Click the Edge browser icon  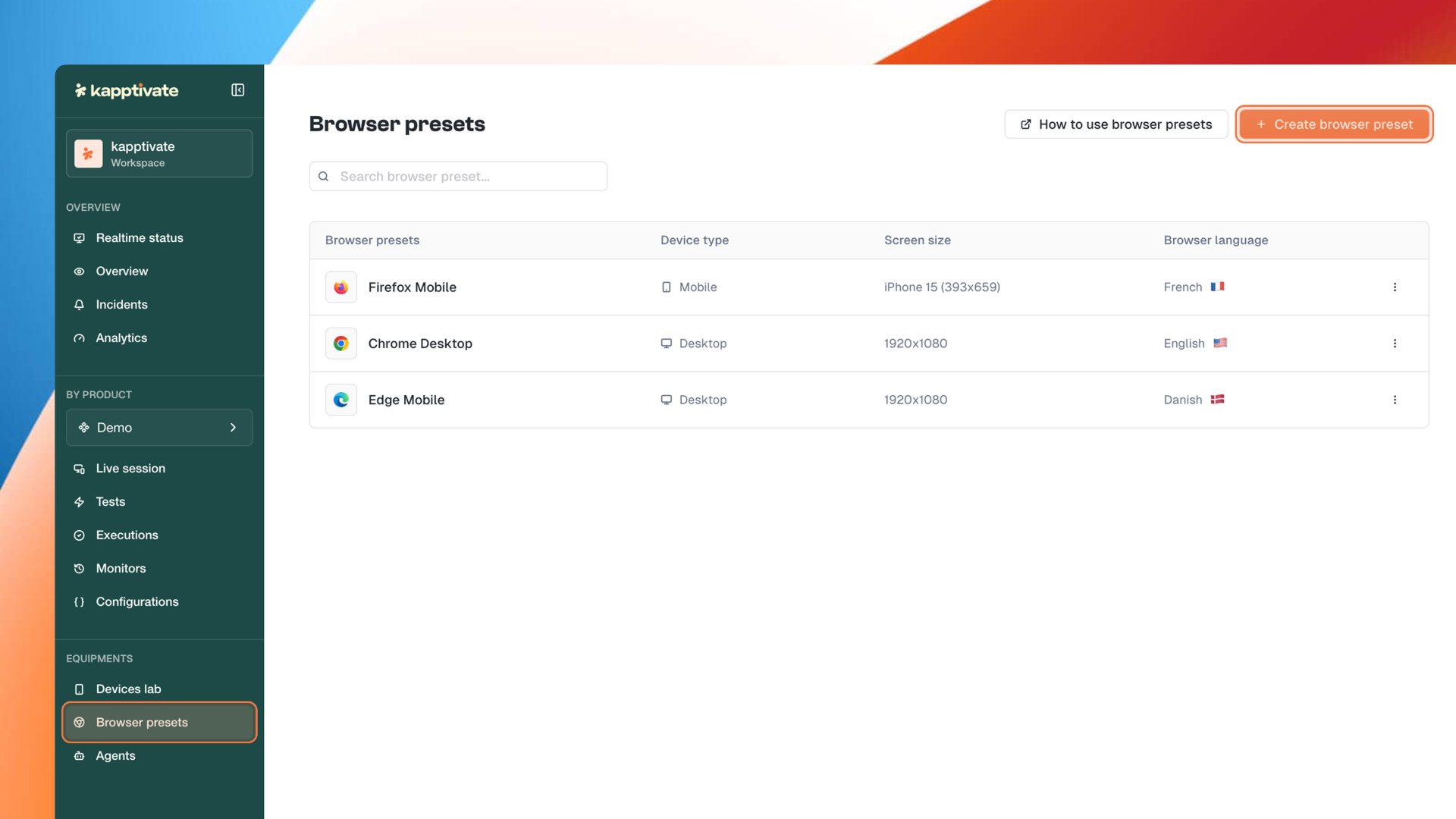pos(341,400)
